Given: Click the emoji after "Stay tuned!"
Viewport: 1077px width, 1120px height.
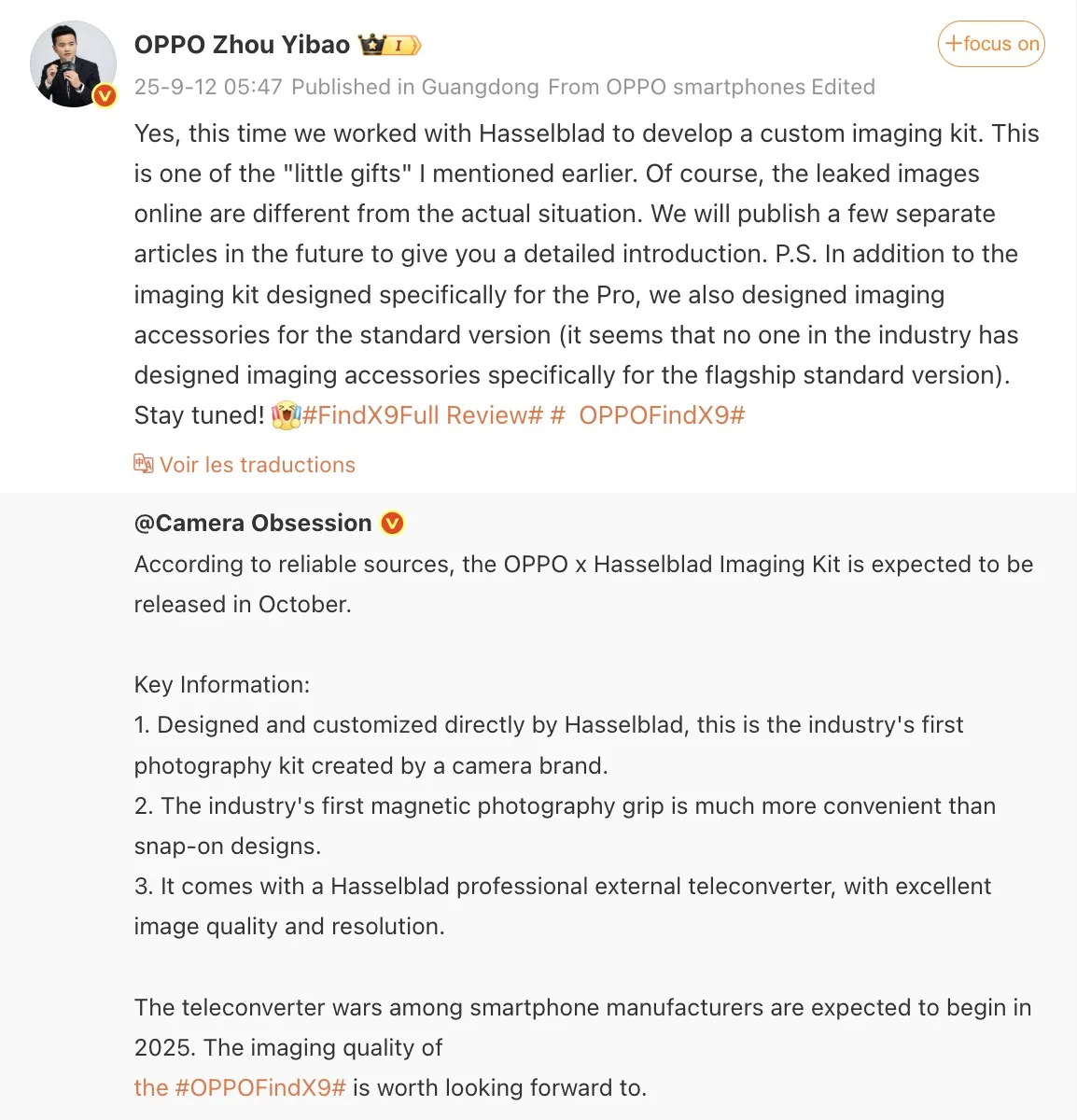Looking at the screenshot, I should [x=284, y=415].
